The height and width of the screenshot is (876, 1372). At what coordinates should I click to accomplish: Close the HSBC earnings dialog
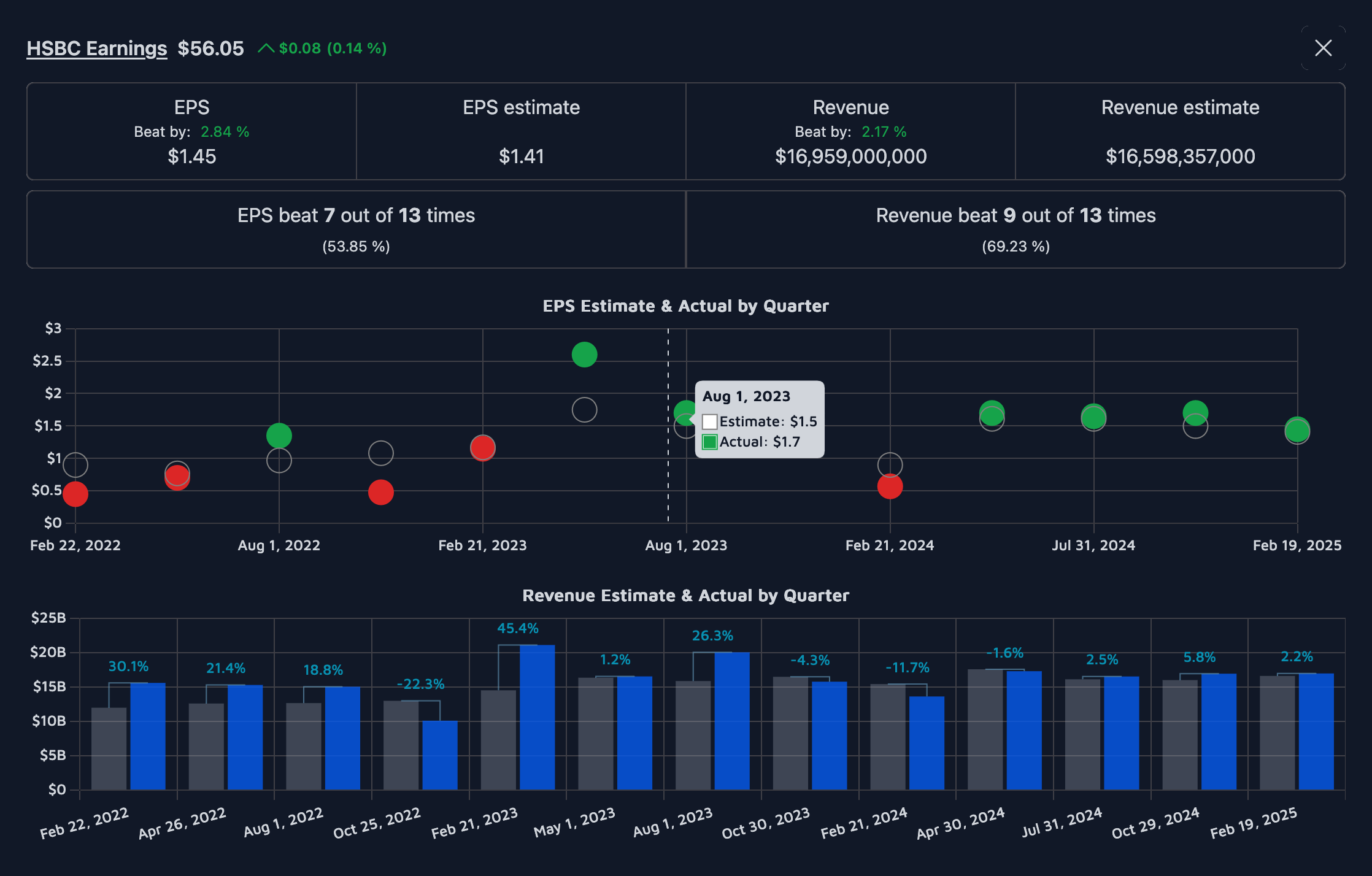point(1324,48)
